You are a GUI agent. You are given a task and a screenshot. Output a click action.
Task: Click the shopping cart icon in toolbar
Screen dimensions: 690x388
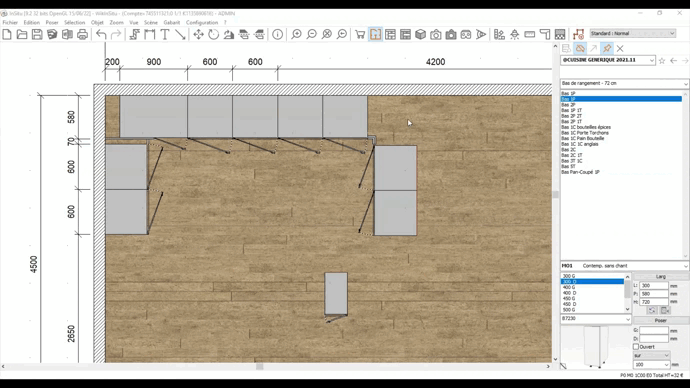pyautogui.click(x=360, y=34)
